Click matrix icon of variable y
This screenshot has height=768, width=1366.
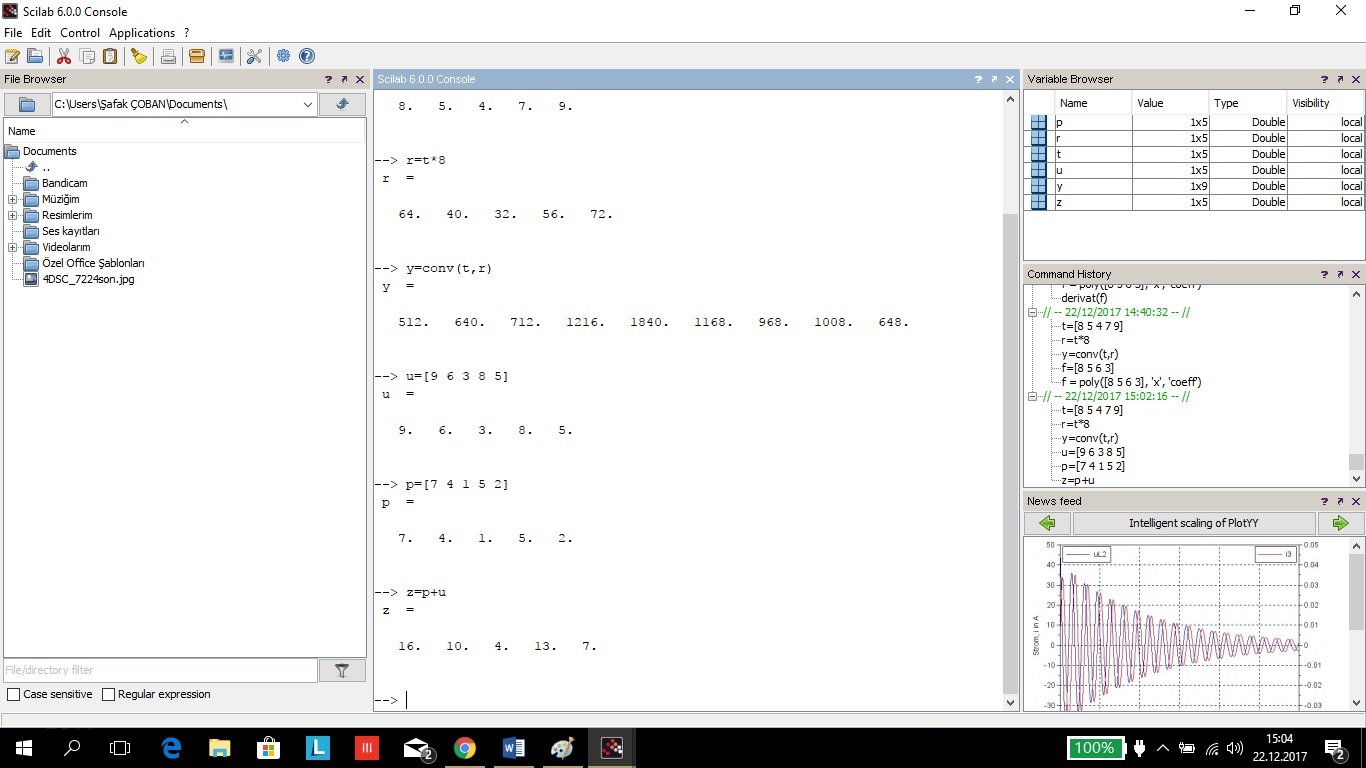click(1038, 186)
